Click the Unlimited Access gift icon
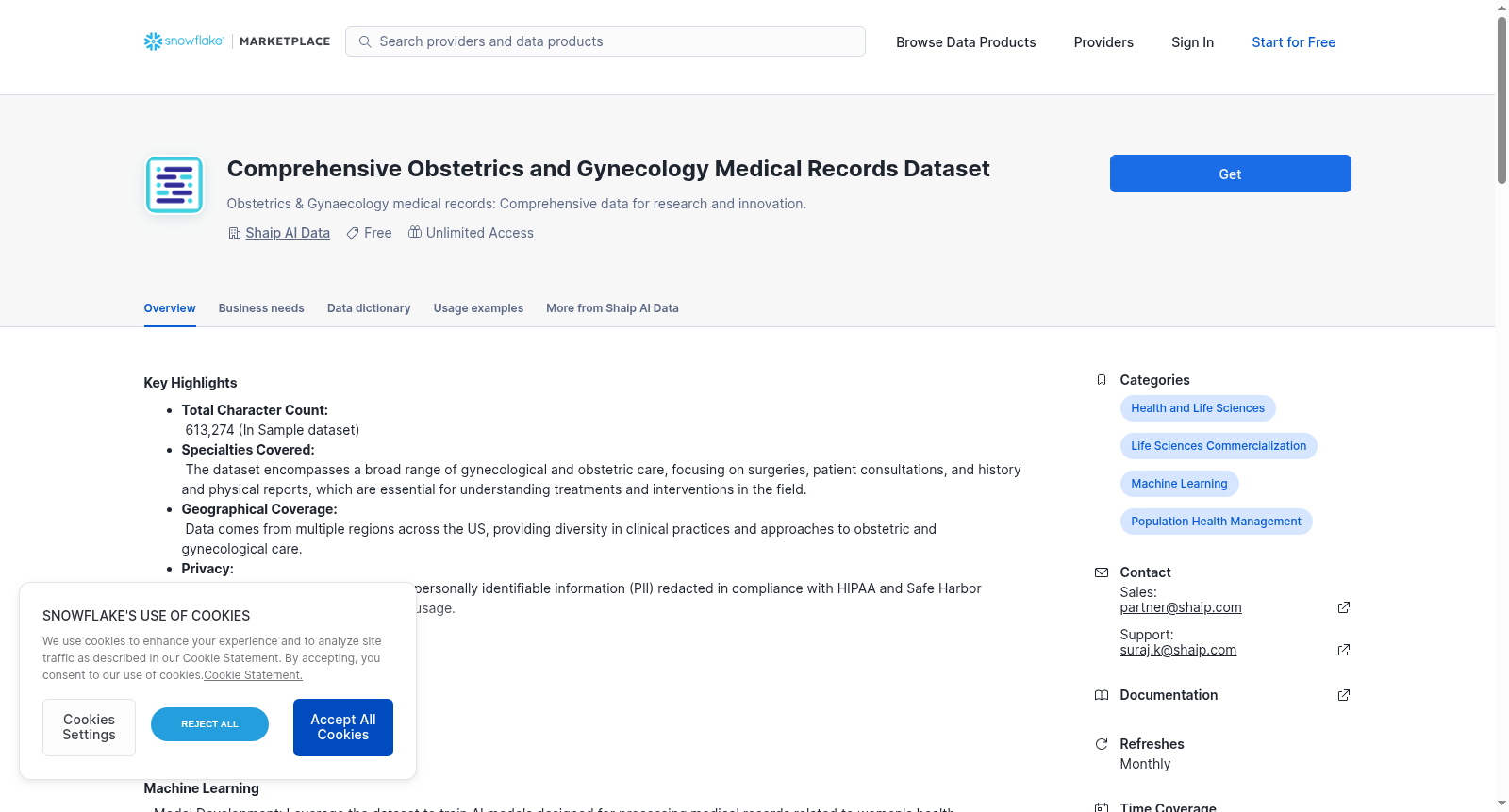 pyautogui.click(x=415, y=232)
